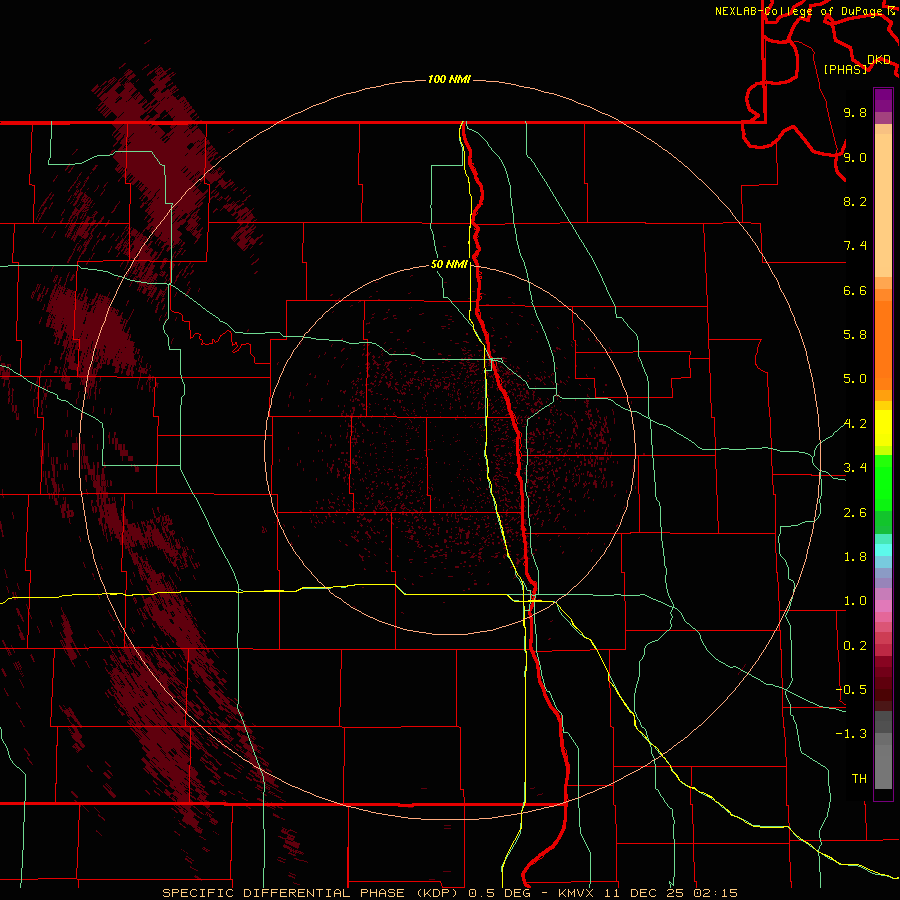Pick the gray TH color bar segment
900x900 pixels.
pyautogui.click(x=883, y=766)
